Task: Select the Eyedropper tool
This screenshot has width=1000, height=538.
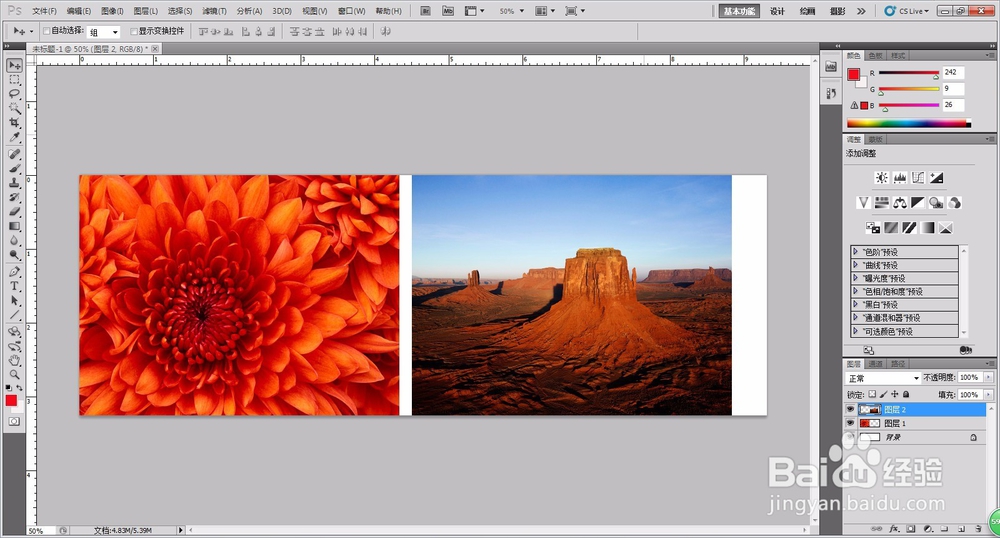Action: [14, 136]
